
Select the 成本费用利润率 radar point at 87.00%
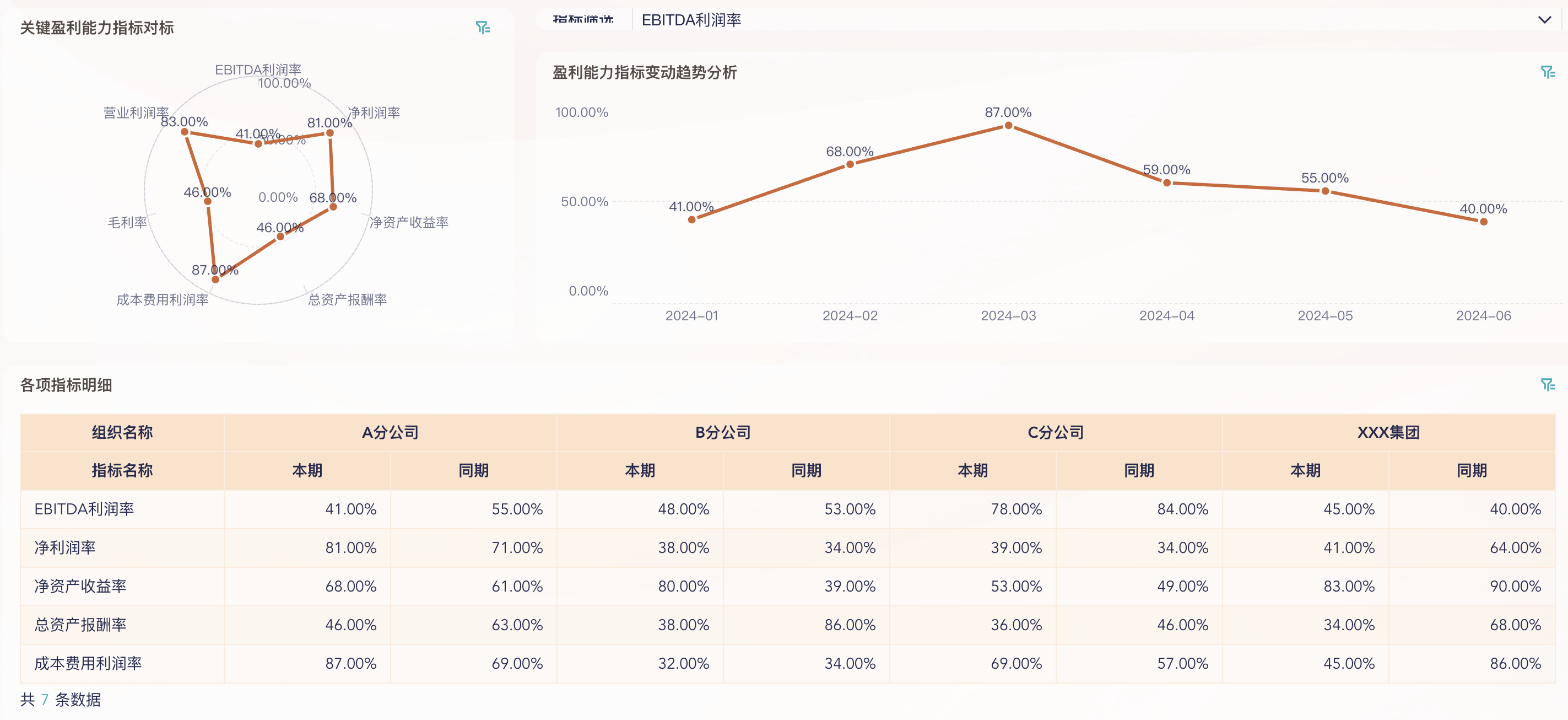pos(215,278)
